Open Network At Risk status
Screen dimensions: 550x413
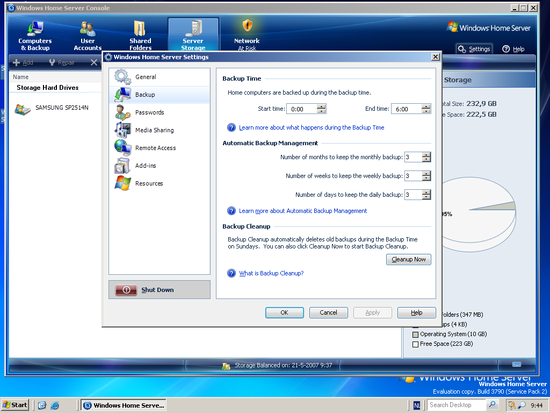point(247,35)
